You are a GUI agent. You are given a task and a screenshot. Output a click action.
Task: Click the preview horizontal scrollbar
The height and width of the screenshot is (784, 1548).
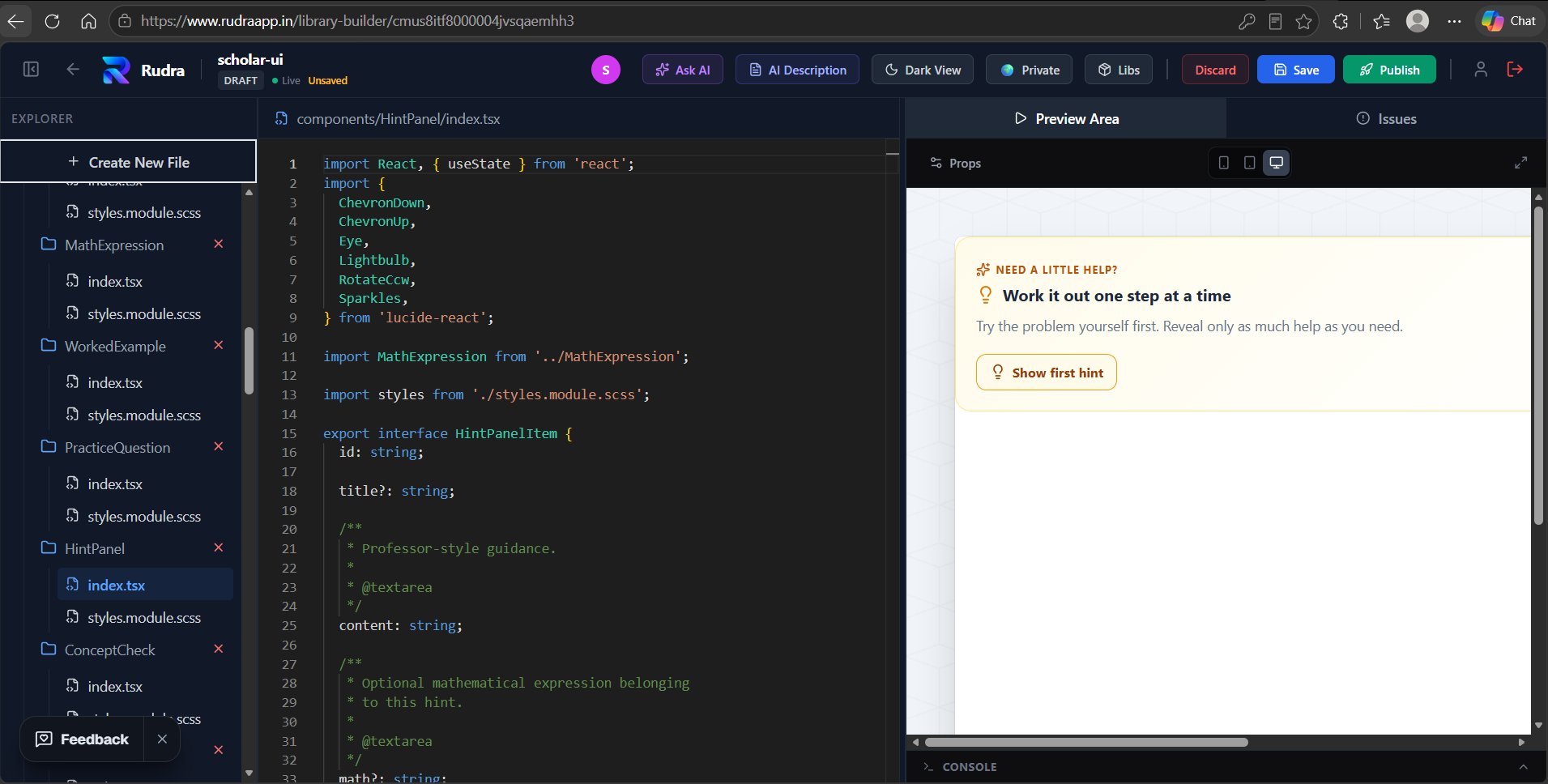coord(1086,742)
